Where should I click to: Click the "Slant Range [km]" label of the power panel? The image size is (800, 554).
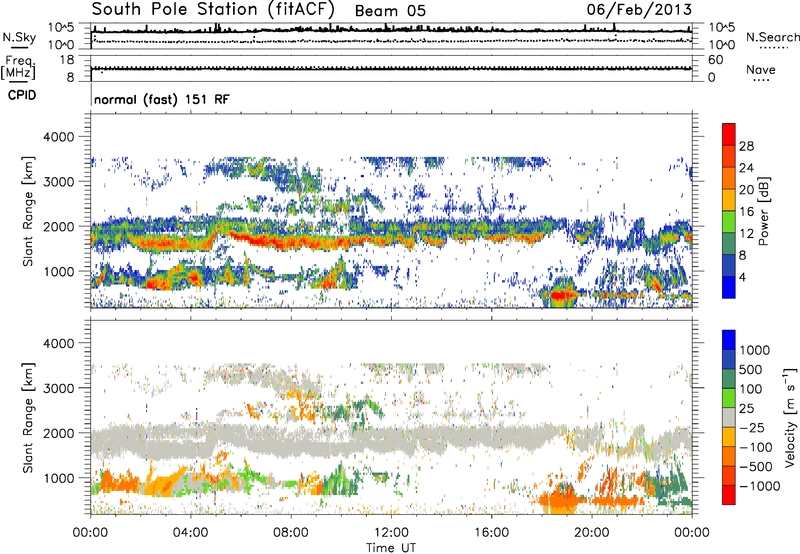pos(28,211)
